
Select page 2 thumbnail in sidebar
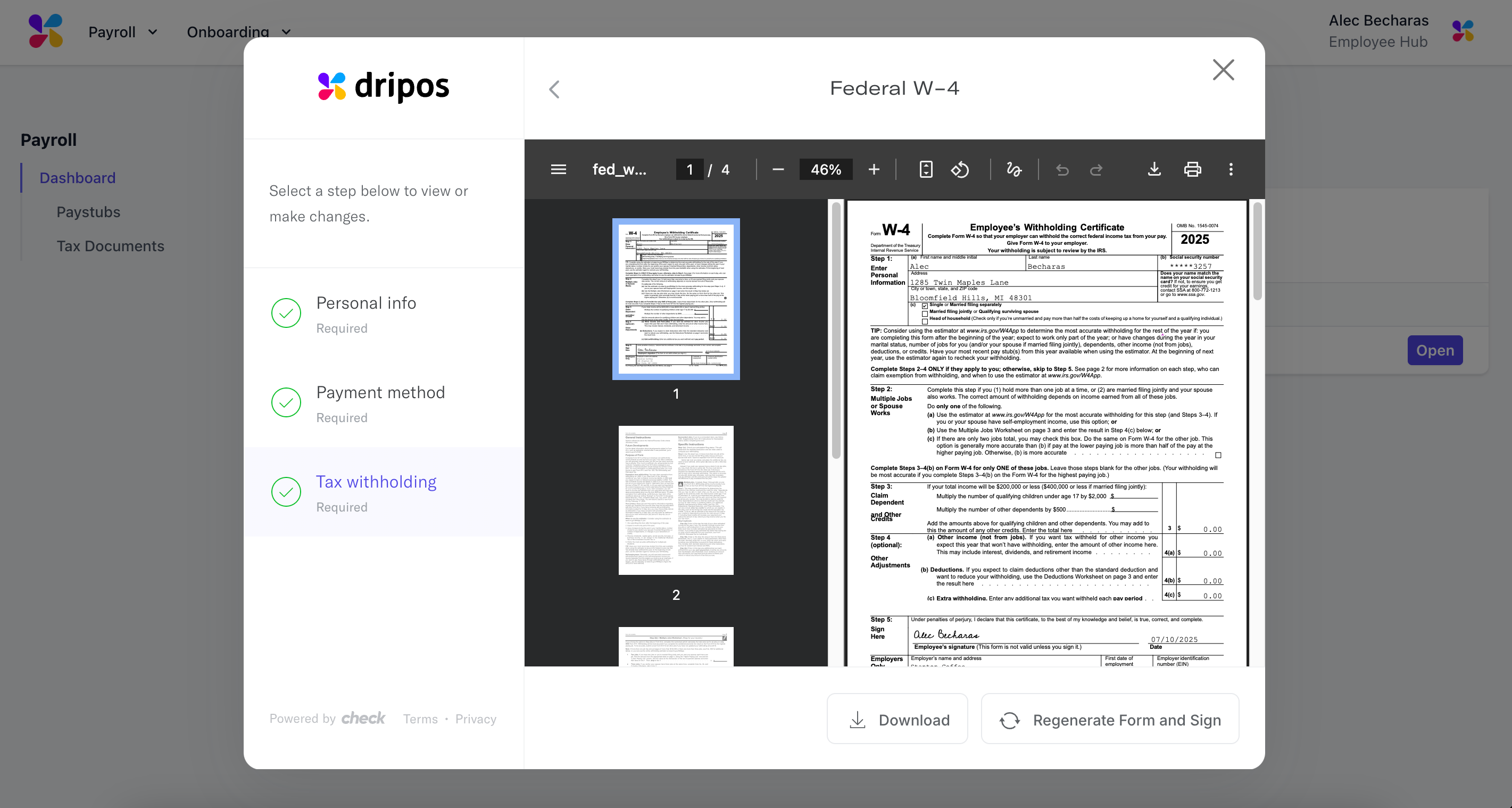tap(676, 500)
